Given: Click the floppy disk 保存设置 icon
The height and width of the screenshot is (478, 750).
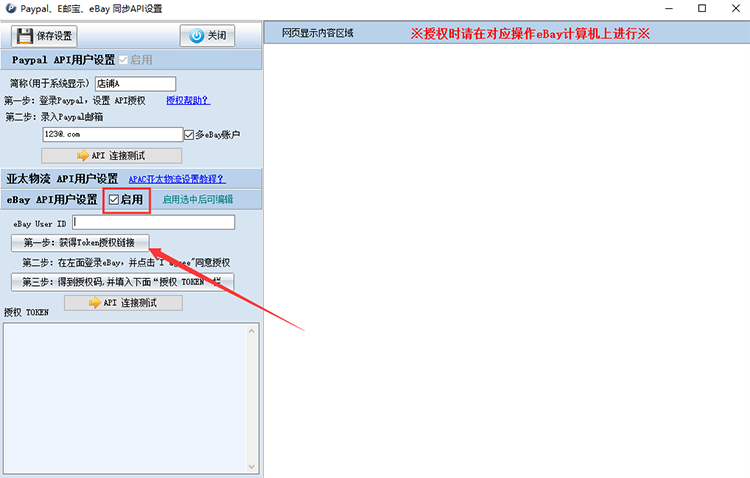Looking at the screenshot, I should click(x=23, y=36).
